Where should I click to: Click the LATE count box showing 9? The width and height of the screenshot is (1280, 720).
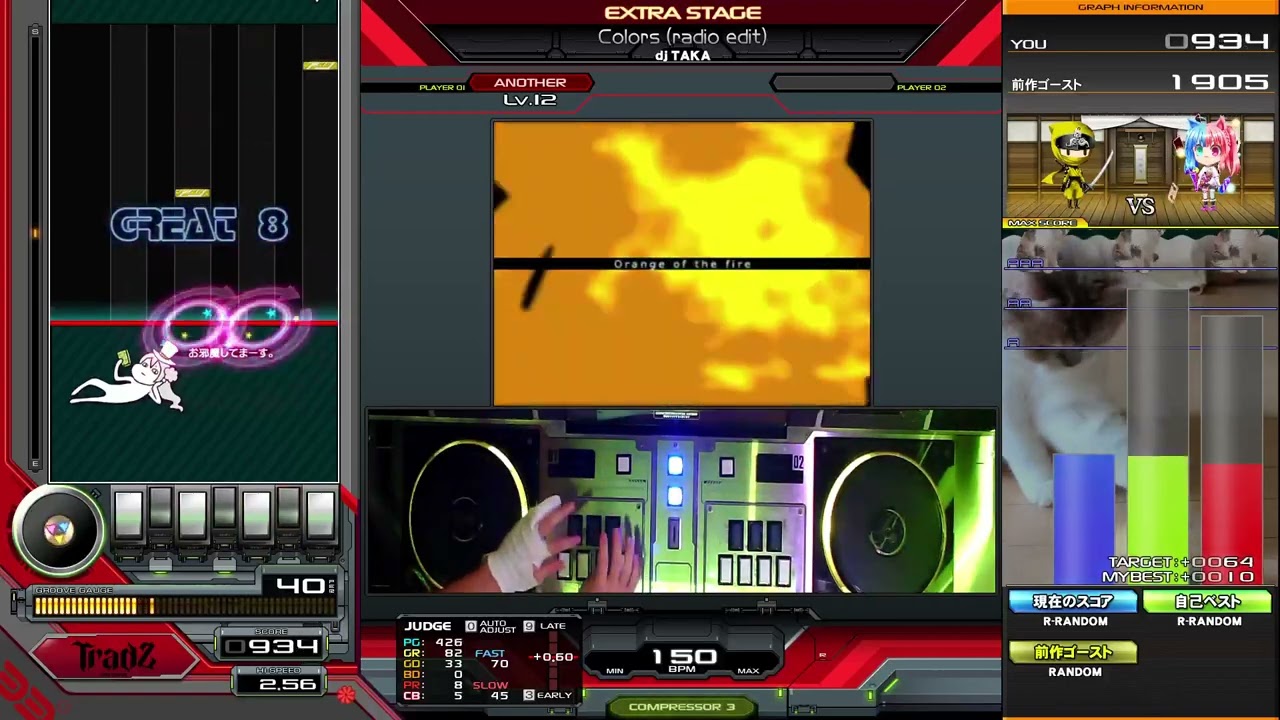tap(529, 626)
